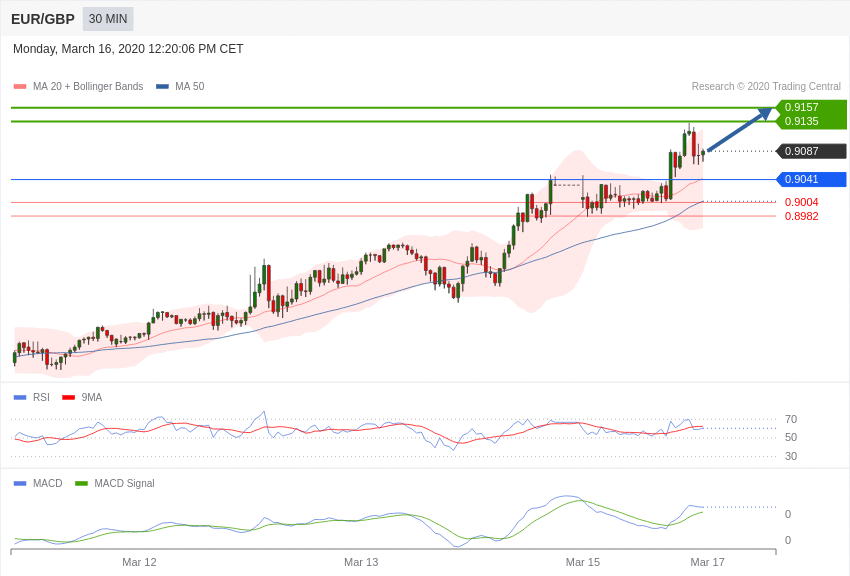Click the 0.9004 red support label
Image resolution: width=850 pixels, height=576 pixels.
(801, 202)
